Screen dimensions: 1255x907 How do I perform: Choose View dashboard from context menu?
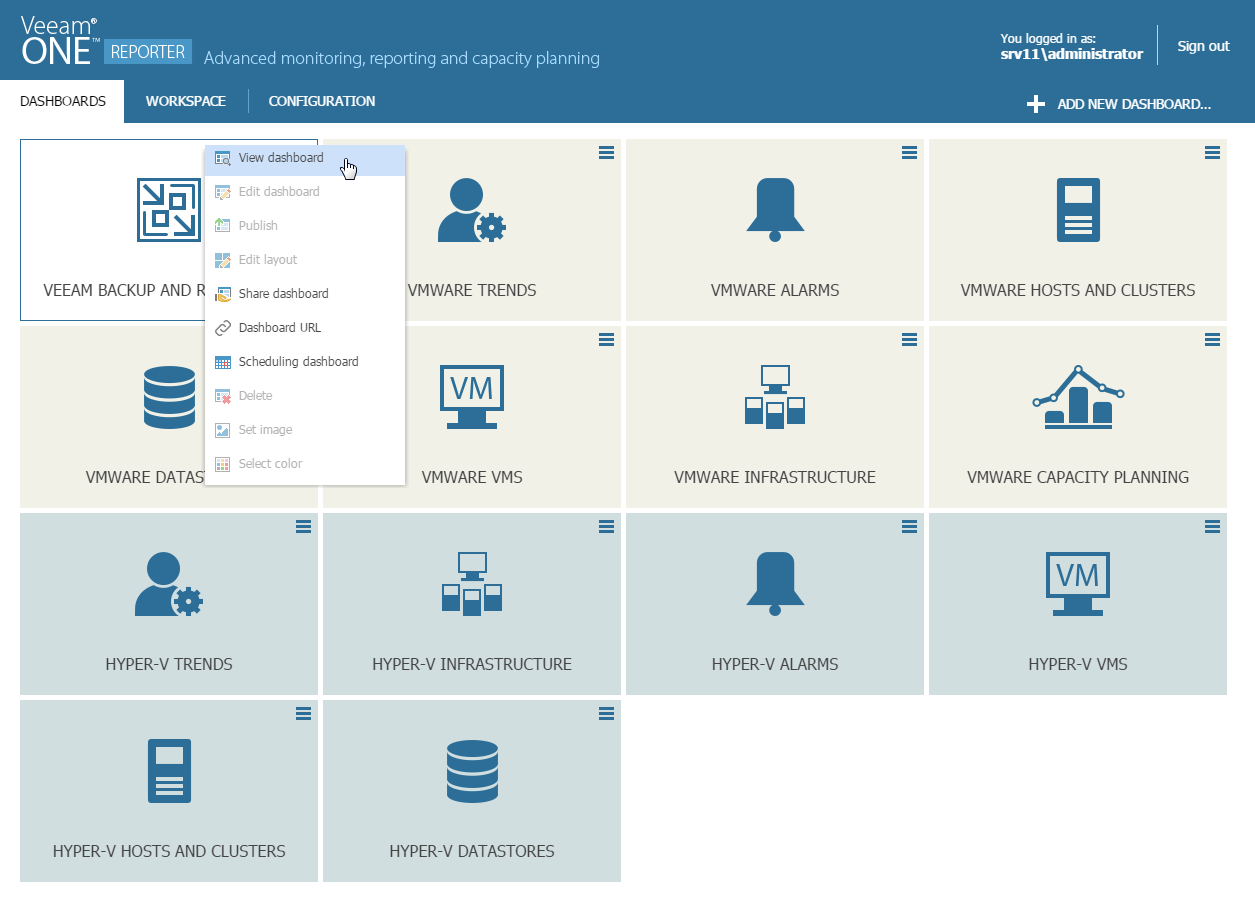point(305,158)
